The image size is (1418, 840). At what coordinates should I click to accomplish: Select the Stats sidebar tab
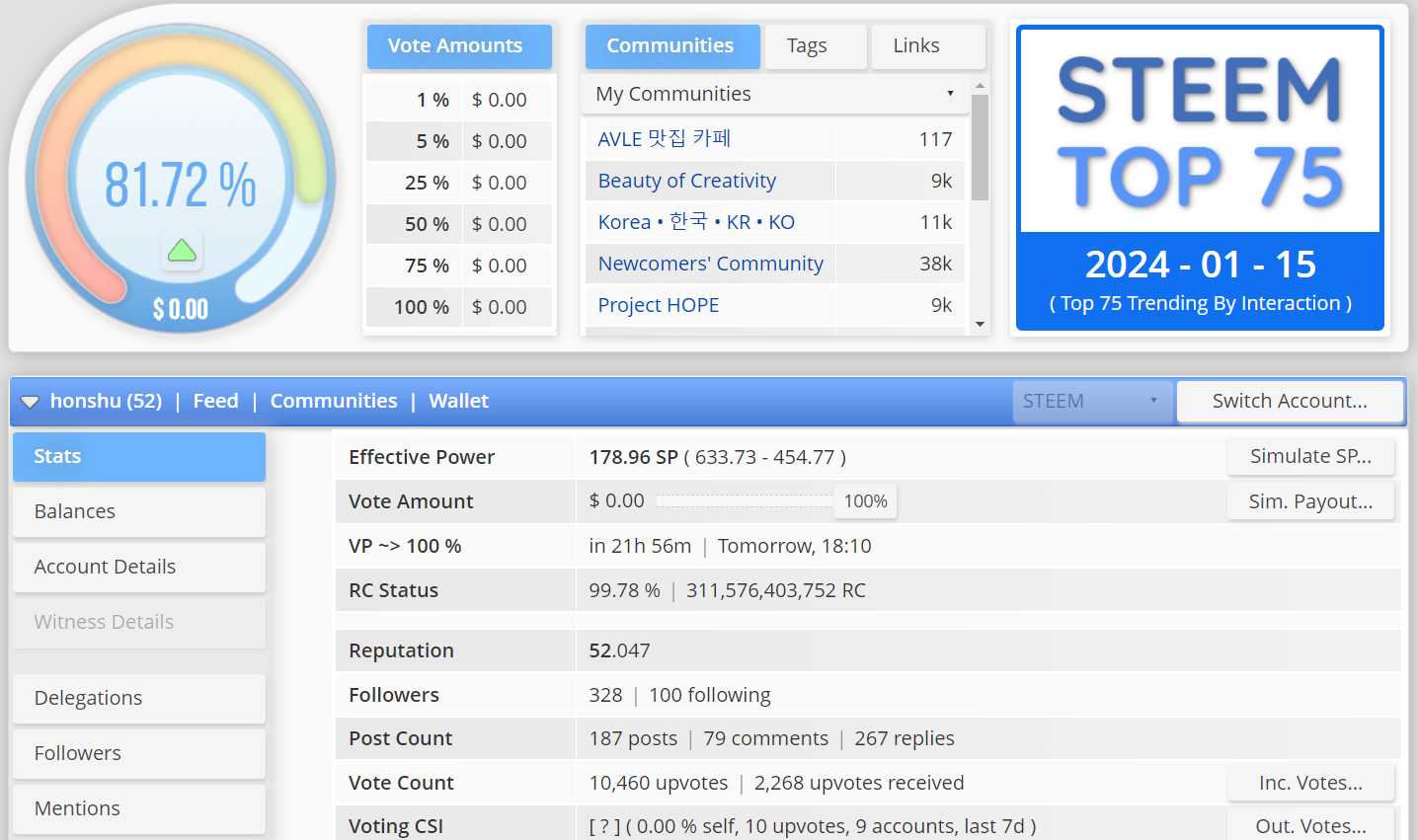click(139, 457)
